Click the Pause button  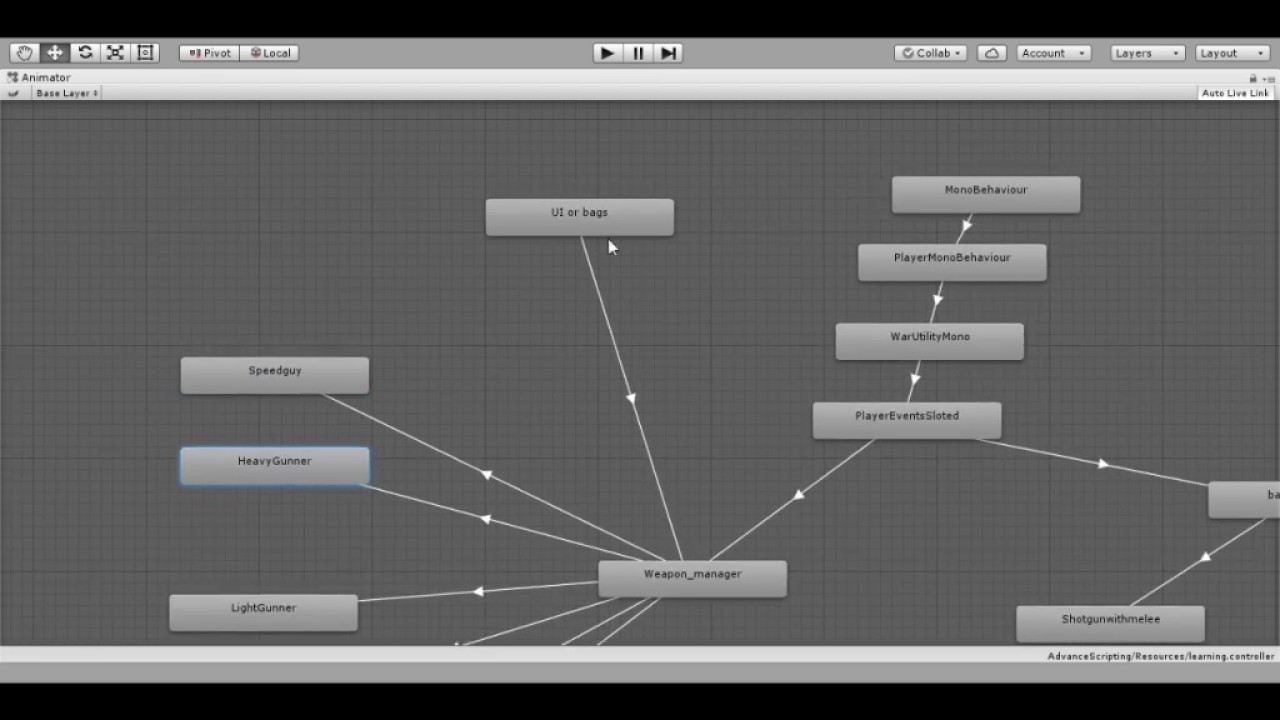638,53
